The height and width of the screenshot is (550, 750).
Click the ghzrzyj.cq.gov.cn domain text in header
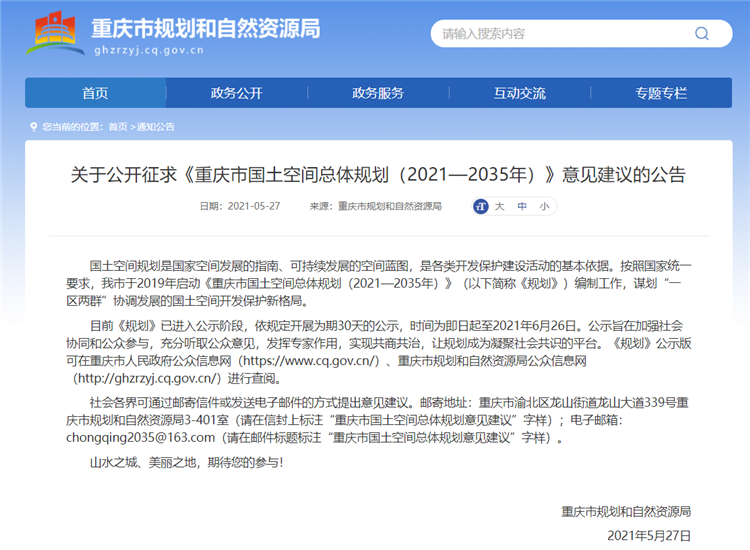point(149,50)
